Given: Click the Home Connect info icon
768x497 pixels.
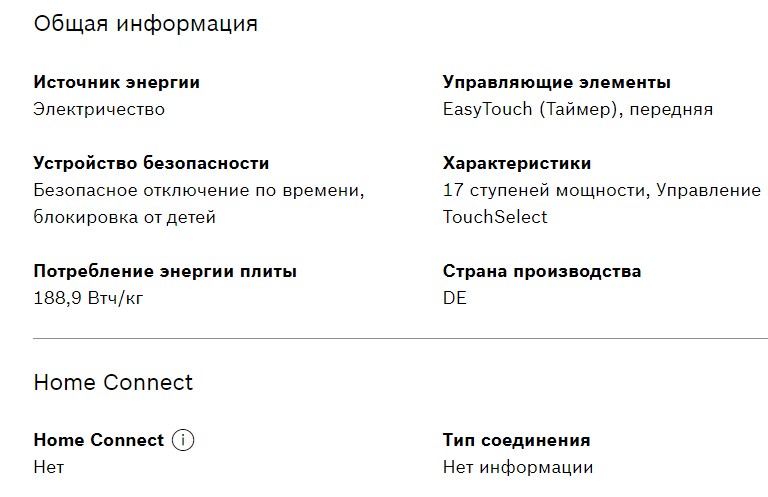Looking at the screenshot, I should coord(182,440).
